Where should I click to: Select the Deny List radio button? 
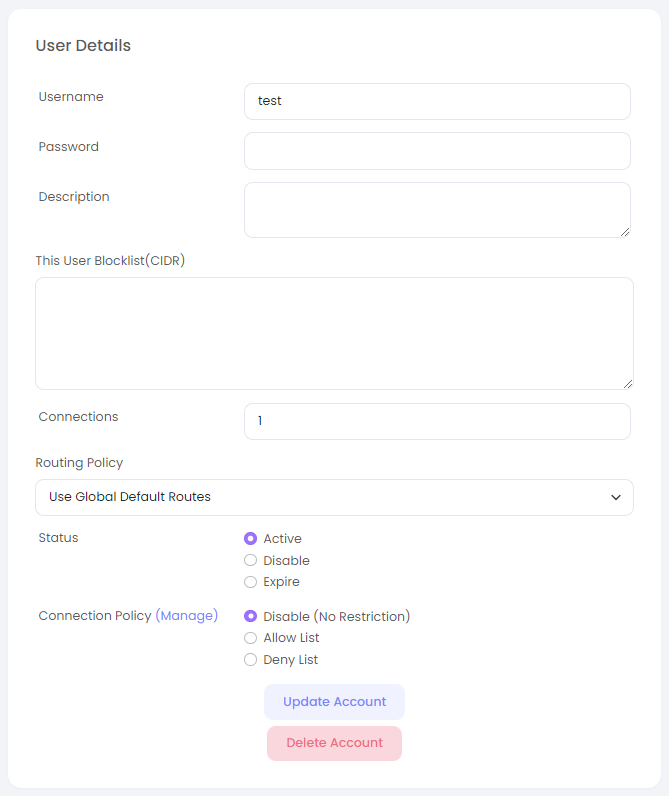tap(251, 660)
